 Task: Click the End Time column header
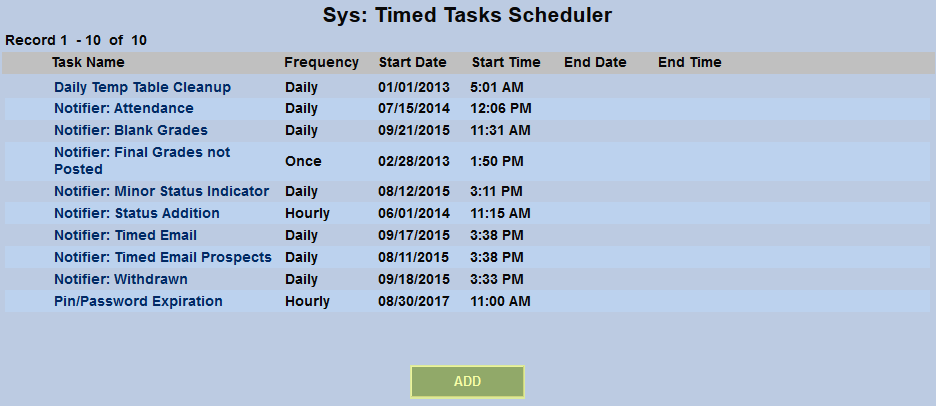pos(689,62)
